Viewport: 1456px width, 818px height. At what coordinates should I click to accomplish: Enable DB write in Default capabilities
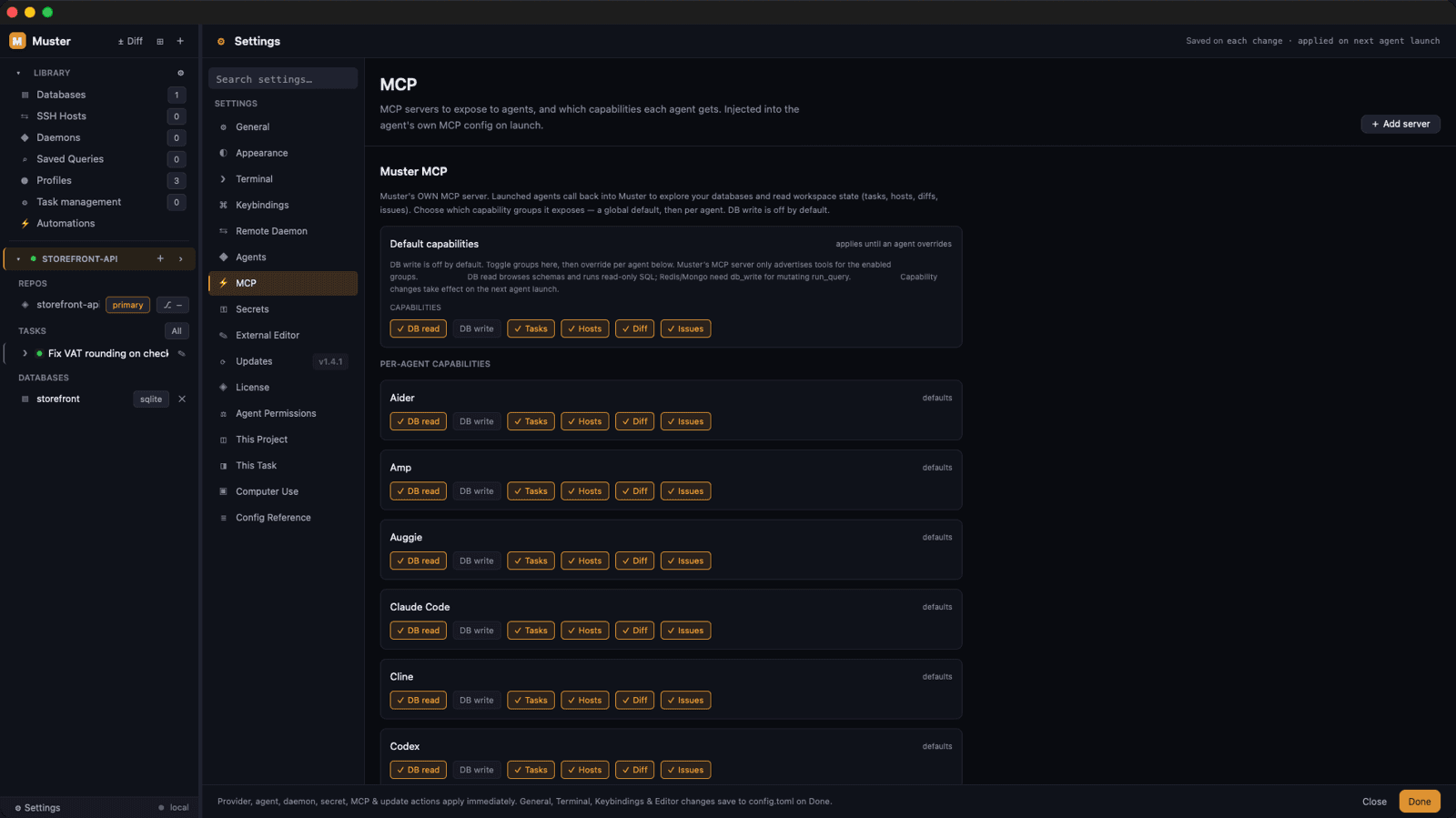477,328
